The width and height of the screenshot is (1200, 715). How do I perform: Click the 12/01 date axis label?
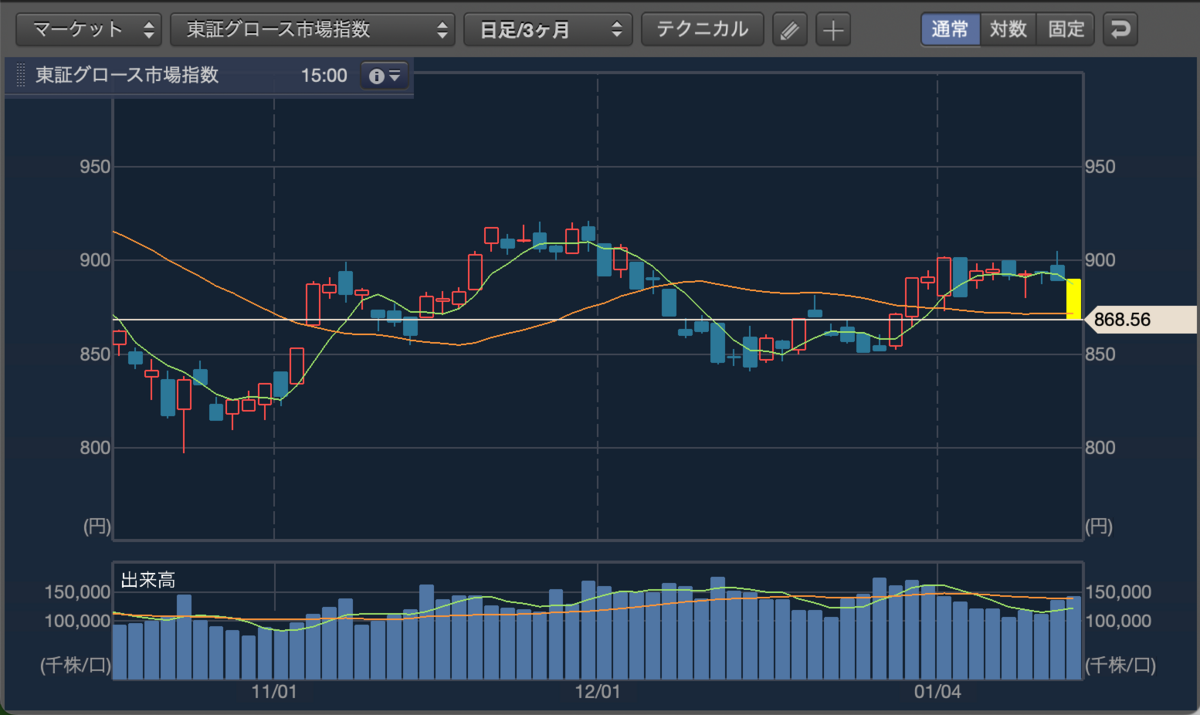click(598, 691)
